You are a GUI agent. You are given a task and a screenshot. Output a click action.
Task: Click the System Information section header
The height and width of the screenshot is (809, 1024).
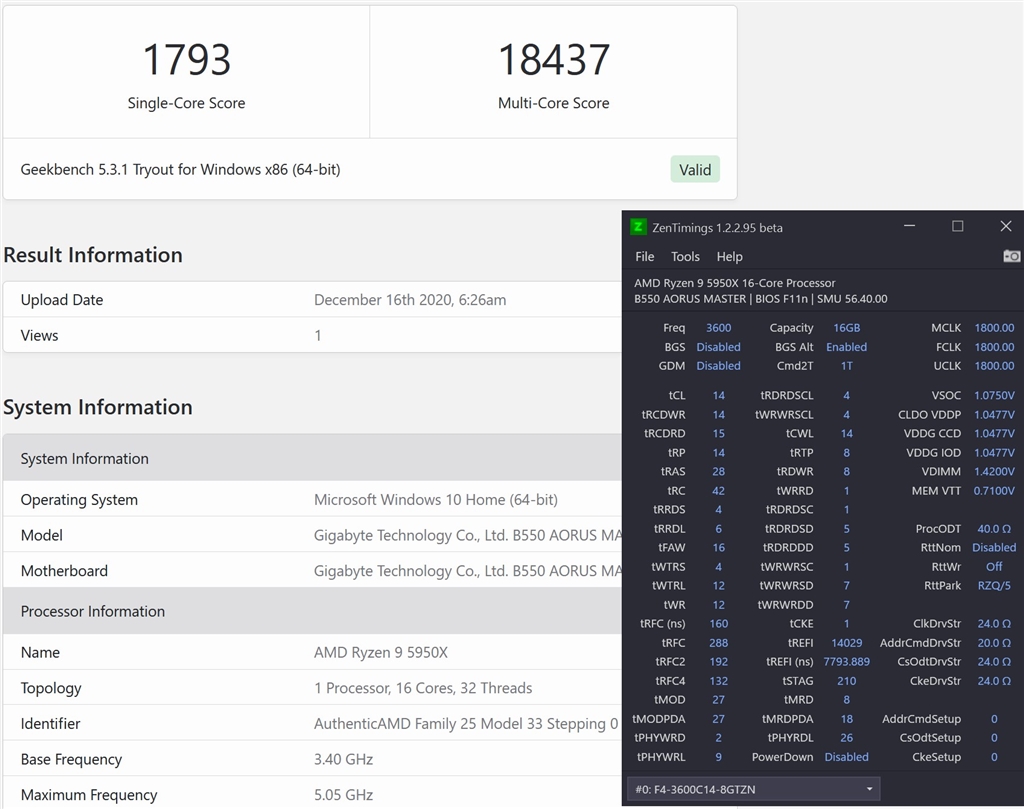click(98, 407)
